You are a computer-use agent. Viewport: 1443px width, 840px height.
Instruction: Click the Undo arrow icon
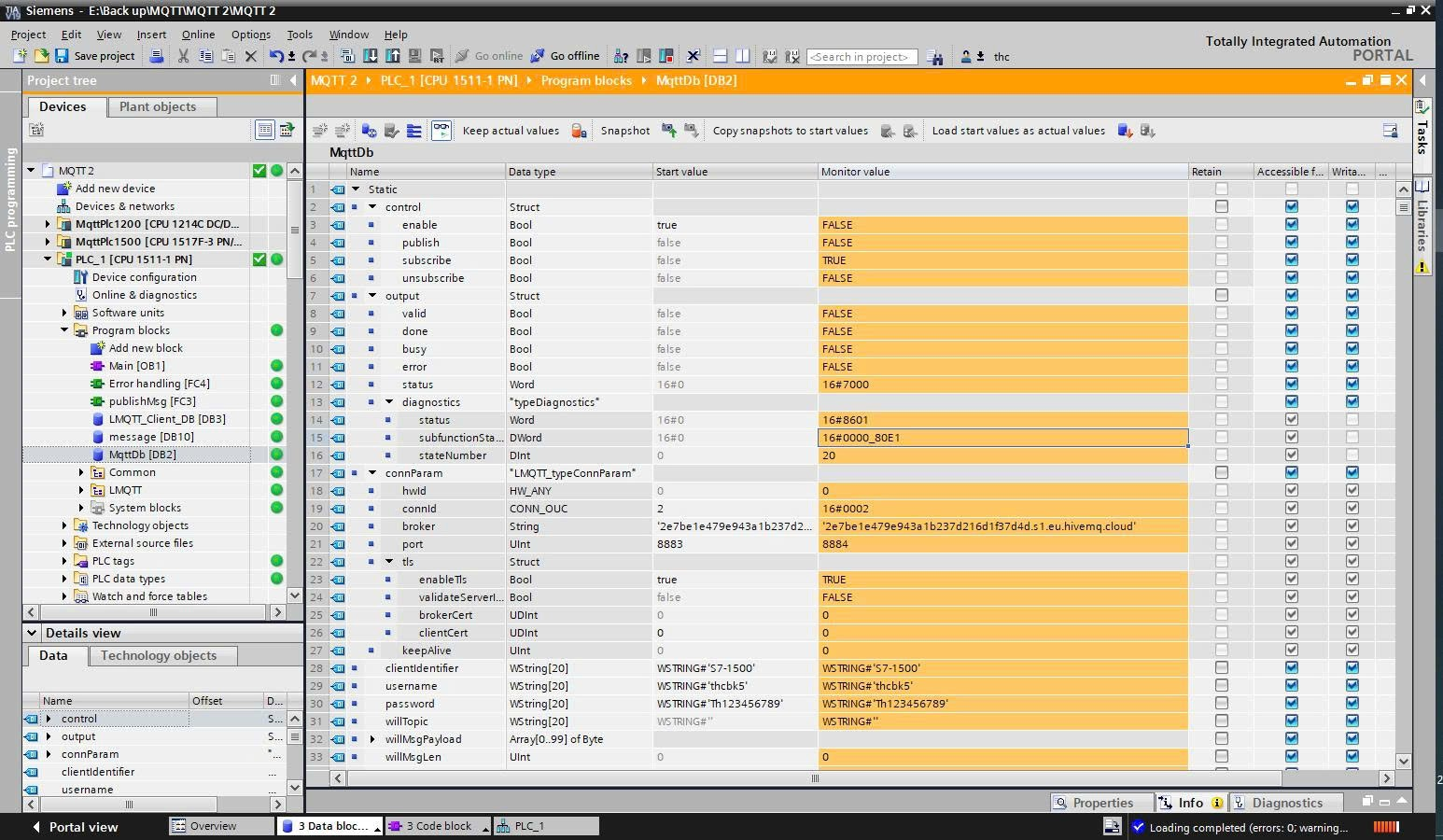coord(276,57)
